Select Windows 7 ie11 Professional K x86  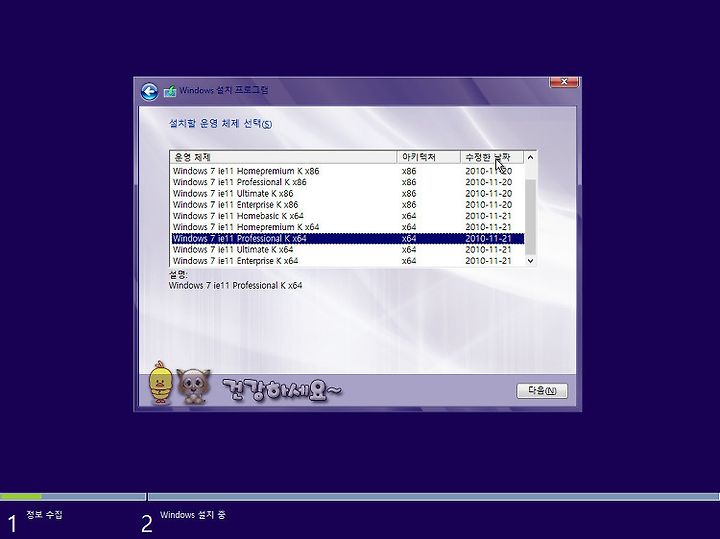[348, 182]
